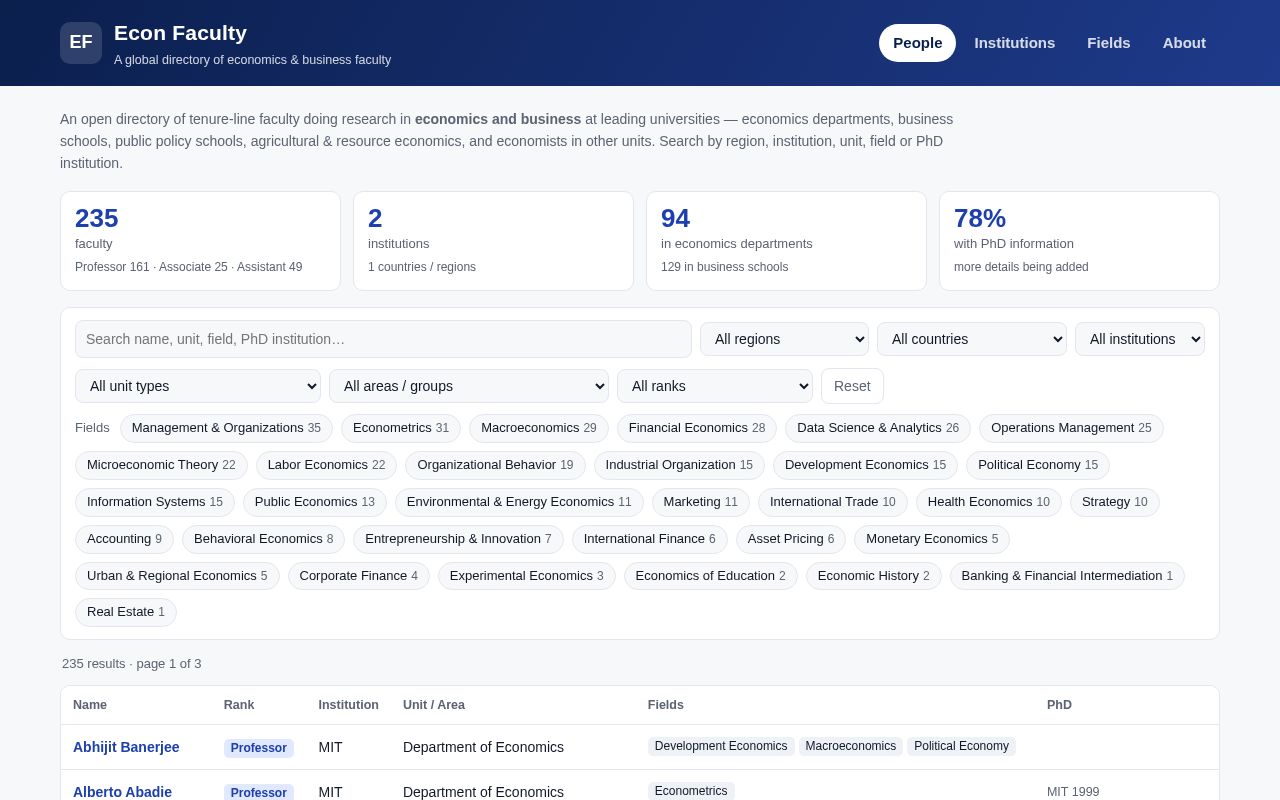
Task: Click the PhD column header
Action: click(x=1059, y=705)
